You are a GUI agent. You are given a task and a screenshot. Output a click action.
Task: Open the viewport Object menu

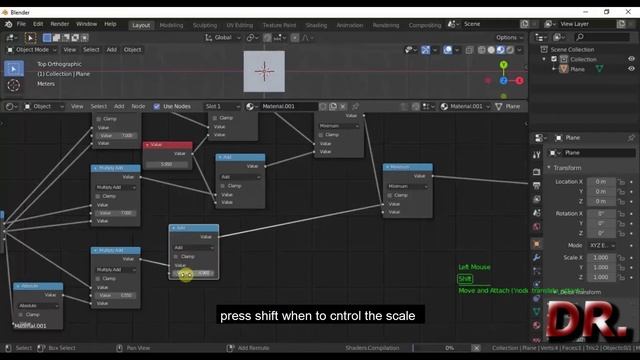point(132,50)
